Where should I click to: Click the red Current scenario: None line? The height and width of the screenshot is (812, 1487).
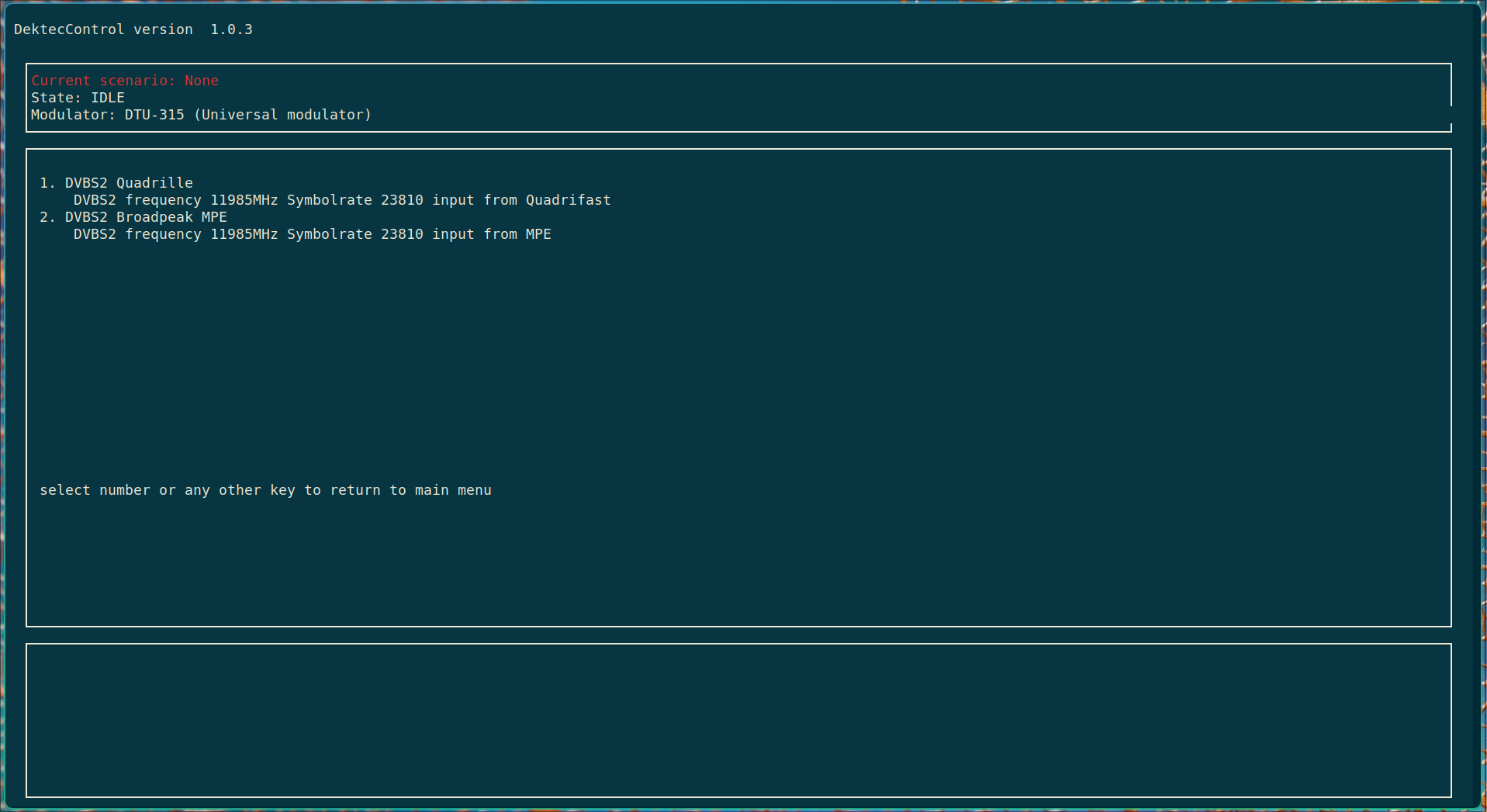tap(124, 81)
